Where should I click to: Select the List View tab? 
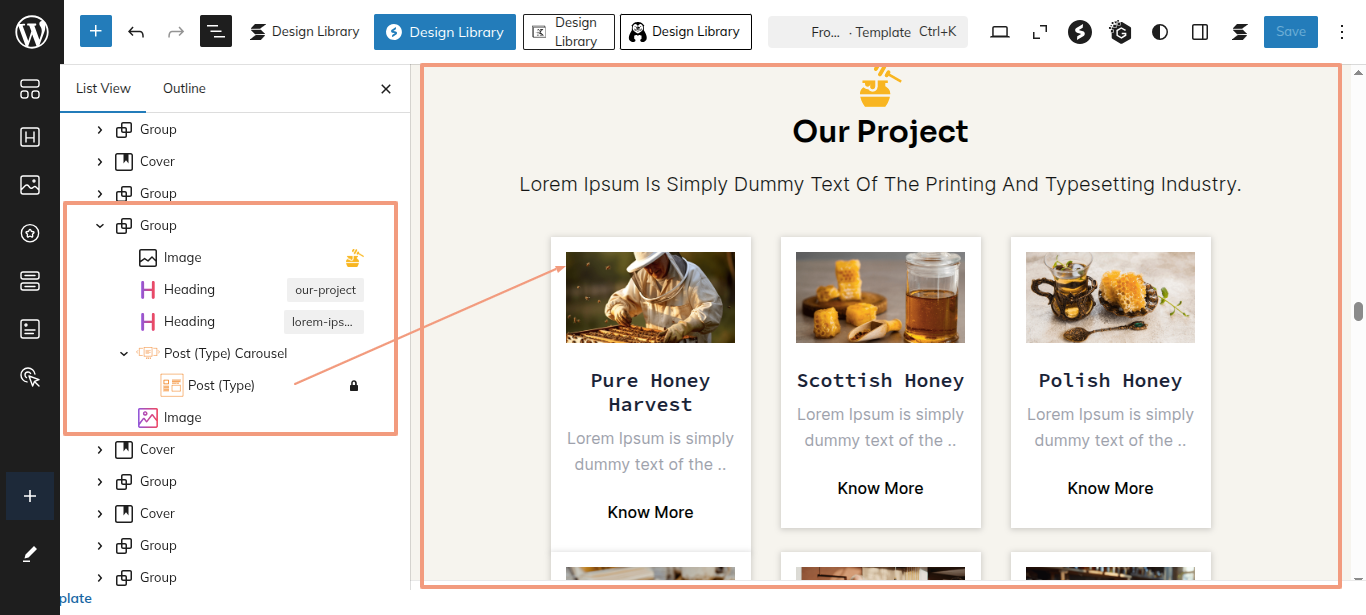[x=103, y=89]
